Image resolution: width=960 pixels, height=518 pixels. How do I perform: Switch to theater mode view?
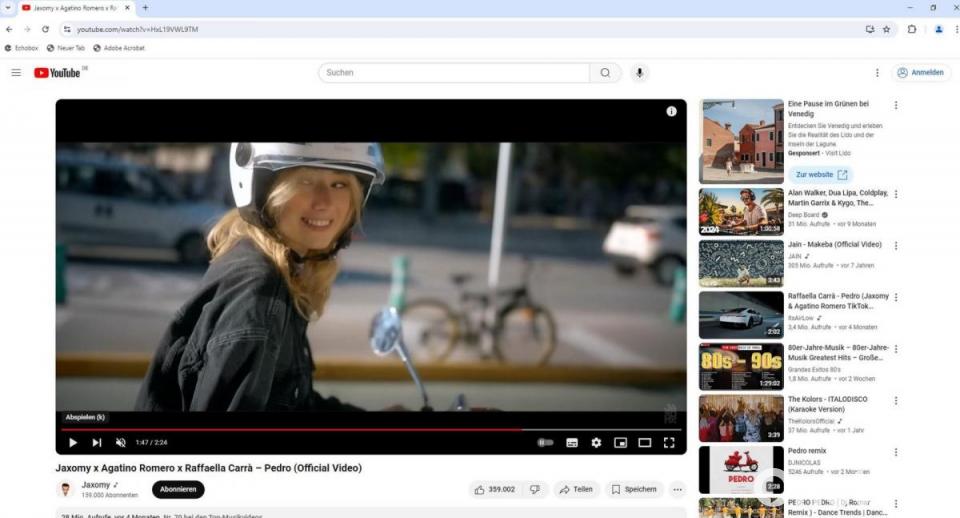click(645, 442)
